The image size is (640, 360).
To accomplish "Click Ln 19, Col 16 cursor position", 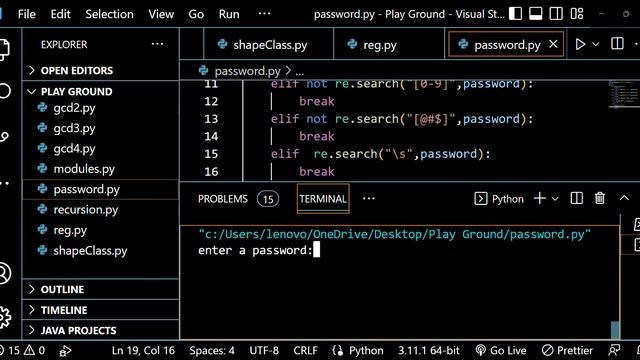I will pos(143,350).
